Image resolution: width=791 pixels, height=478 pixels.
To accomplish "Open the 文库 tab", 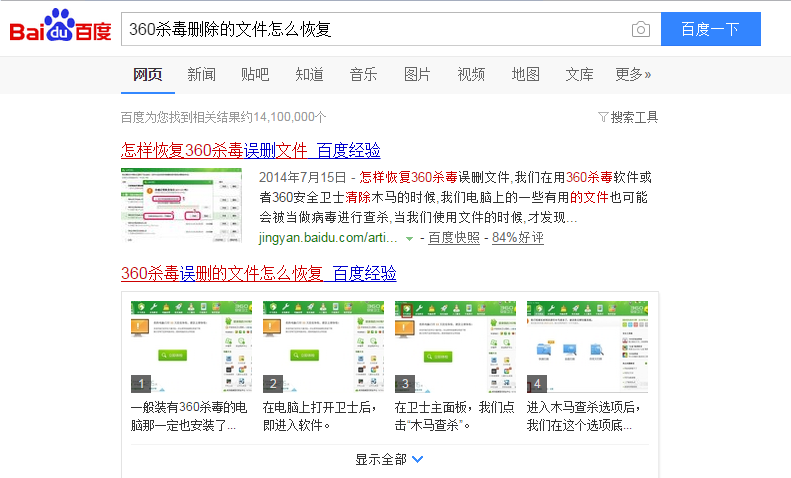I will 580,75.
